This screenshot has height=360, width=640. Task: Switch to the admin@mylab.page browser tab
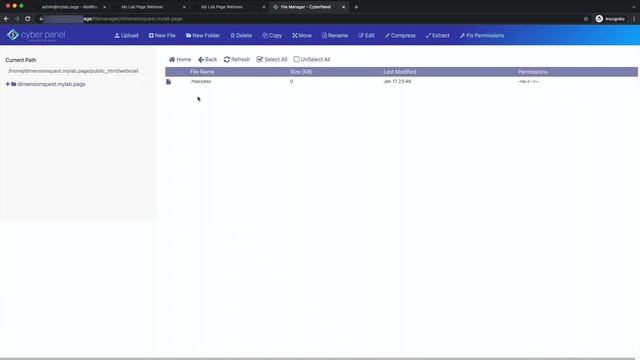tap(69, 7)
